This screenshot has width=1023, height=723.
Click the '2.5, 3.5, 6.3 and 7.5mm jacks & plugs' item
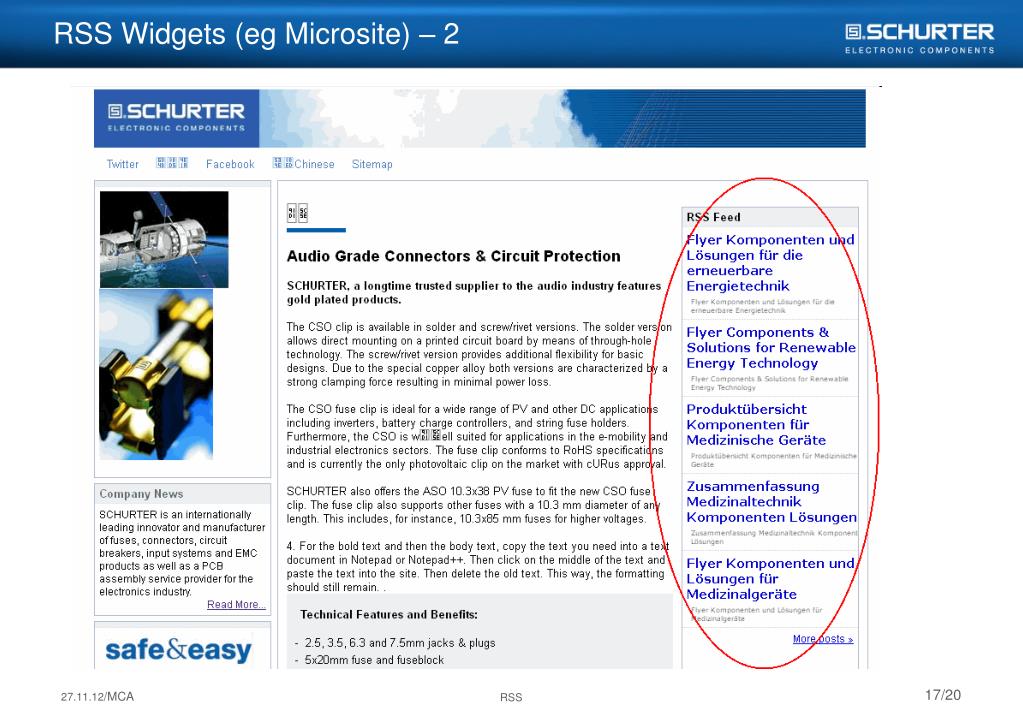pyautogui.click(x=400, y=643)
